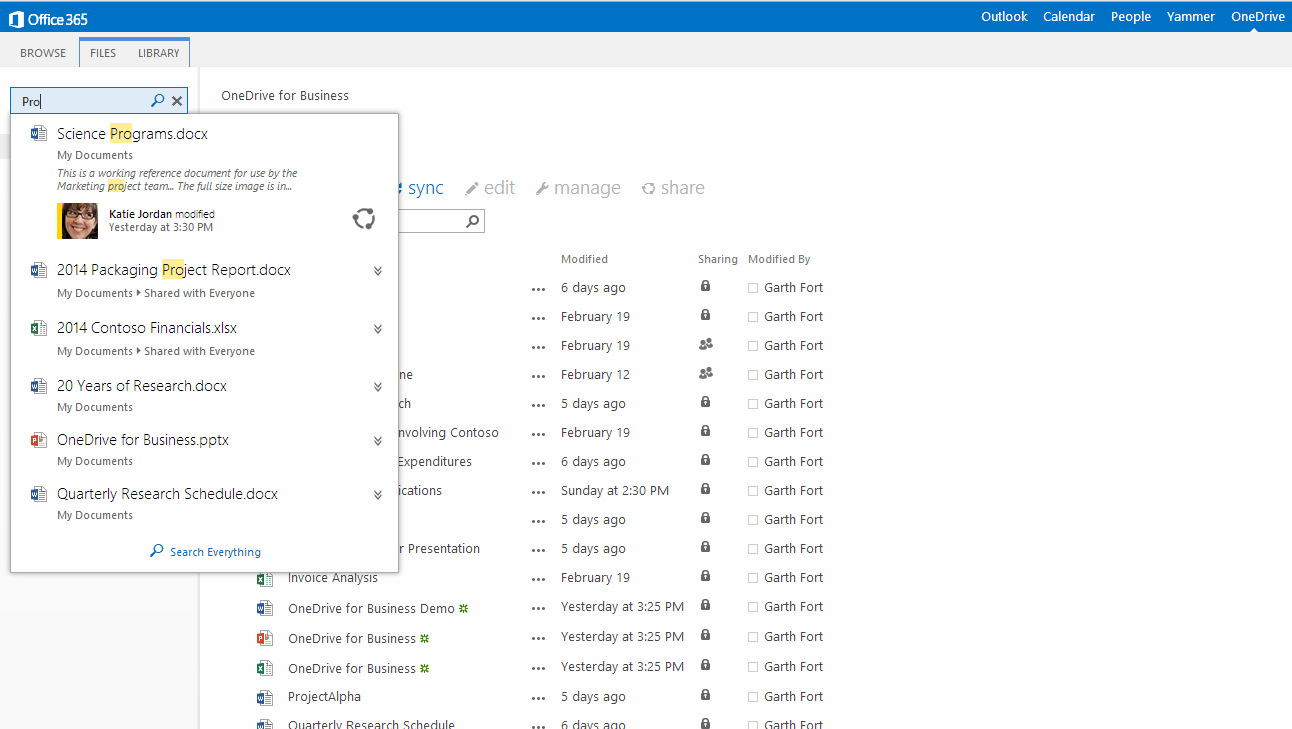Expand 2014 Contoso Financials.xlsx result details

point(378,329)
